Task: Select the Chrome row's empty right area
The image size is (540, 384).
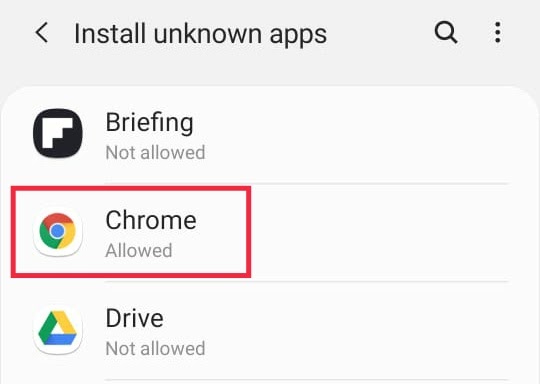Action: 379,232
